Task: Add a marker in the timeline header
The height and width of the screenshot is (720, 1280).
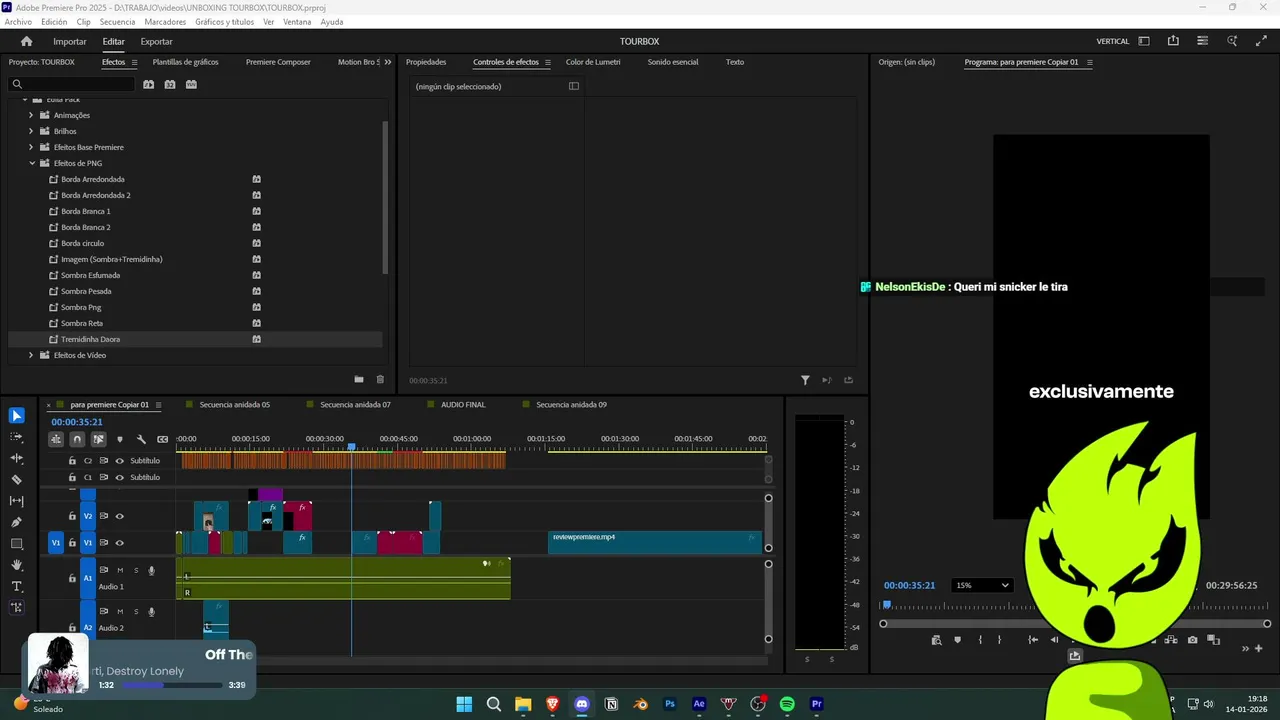Action: click(120, 439)
